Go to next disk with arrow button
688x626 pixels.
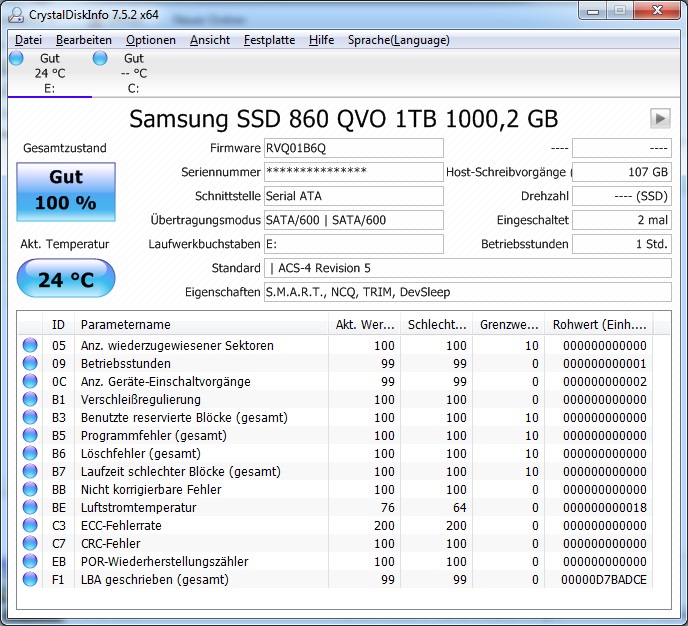(660, 118)
